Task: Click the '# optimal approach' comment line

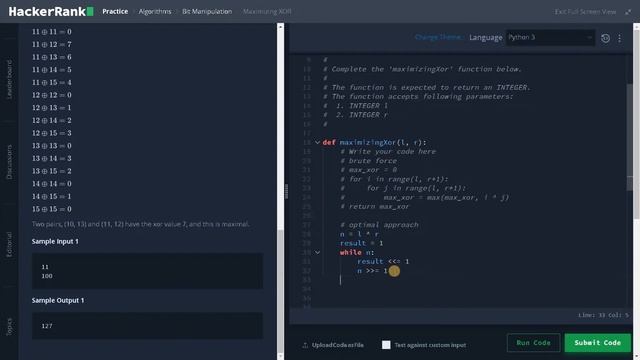Action: pos(379,225)
